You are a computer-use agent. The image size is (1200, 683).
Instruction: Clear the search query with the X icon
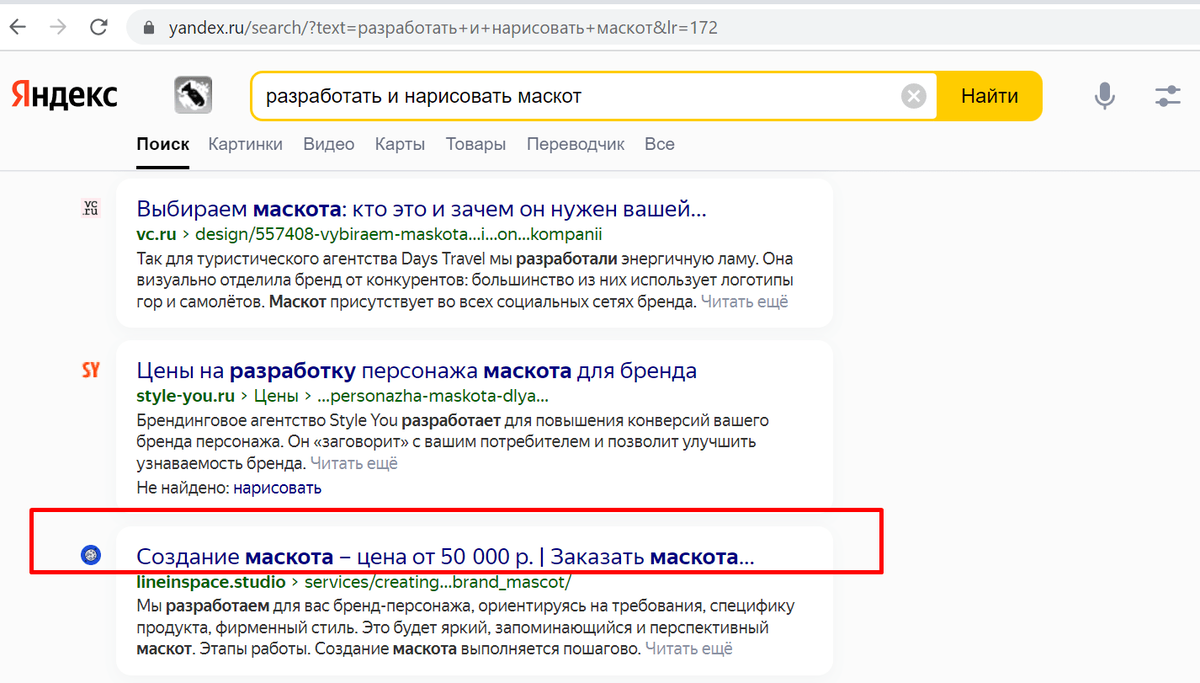pyautogui.click(x=913, y=96)
